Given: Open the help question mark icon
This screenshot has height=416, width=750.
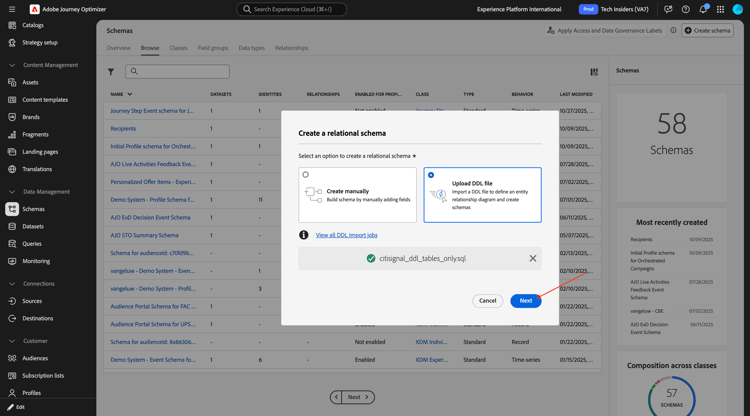Looking at the screenshot, I should (x=686, y=9).
